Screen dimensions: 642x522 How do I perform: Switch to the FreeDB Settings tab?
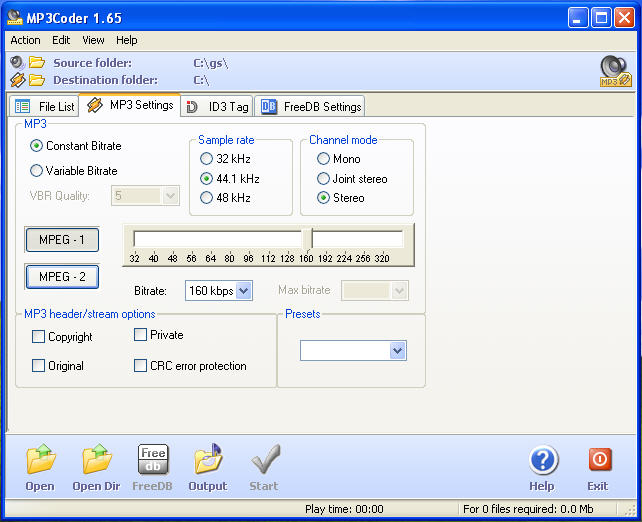pyautogui.click(x=310, y=106)
